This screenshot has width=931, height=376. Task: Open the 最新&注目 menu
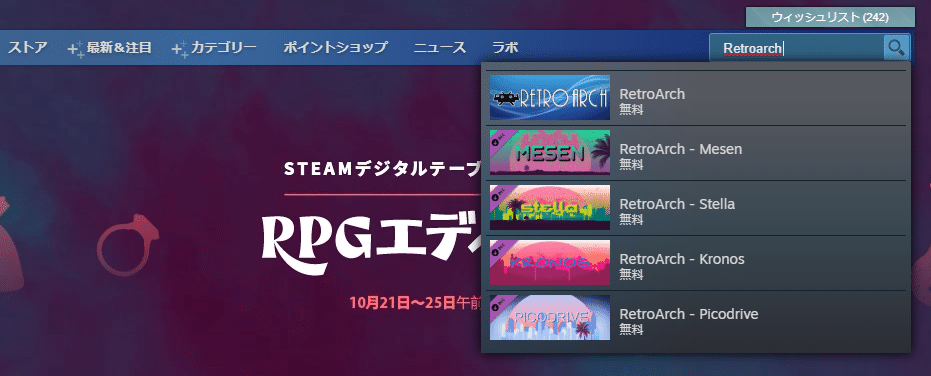coord(119,48)
